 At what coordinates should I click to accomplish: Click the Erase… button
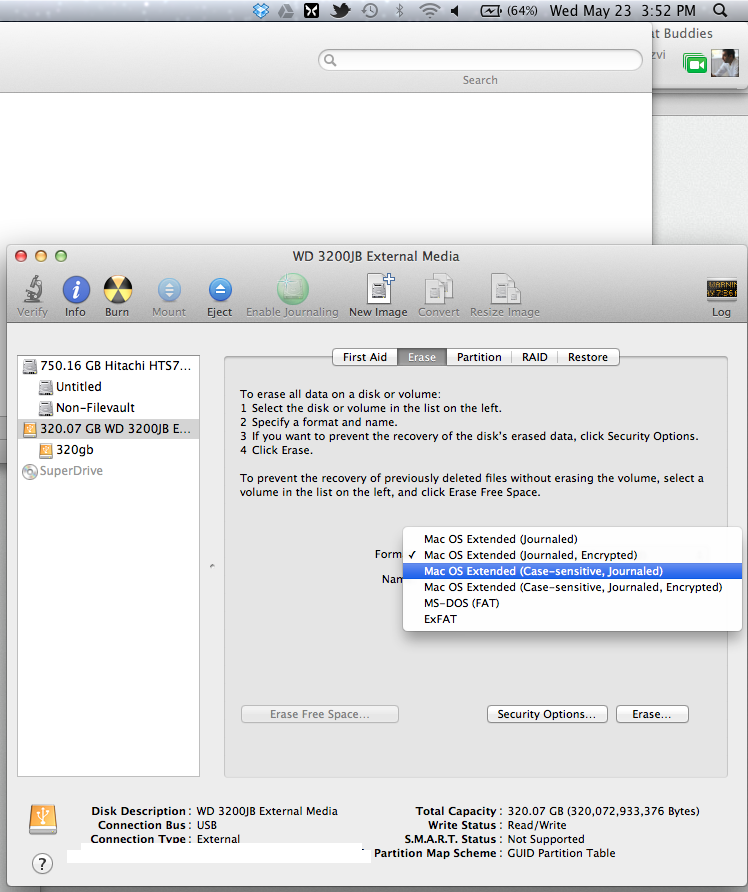652,714
